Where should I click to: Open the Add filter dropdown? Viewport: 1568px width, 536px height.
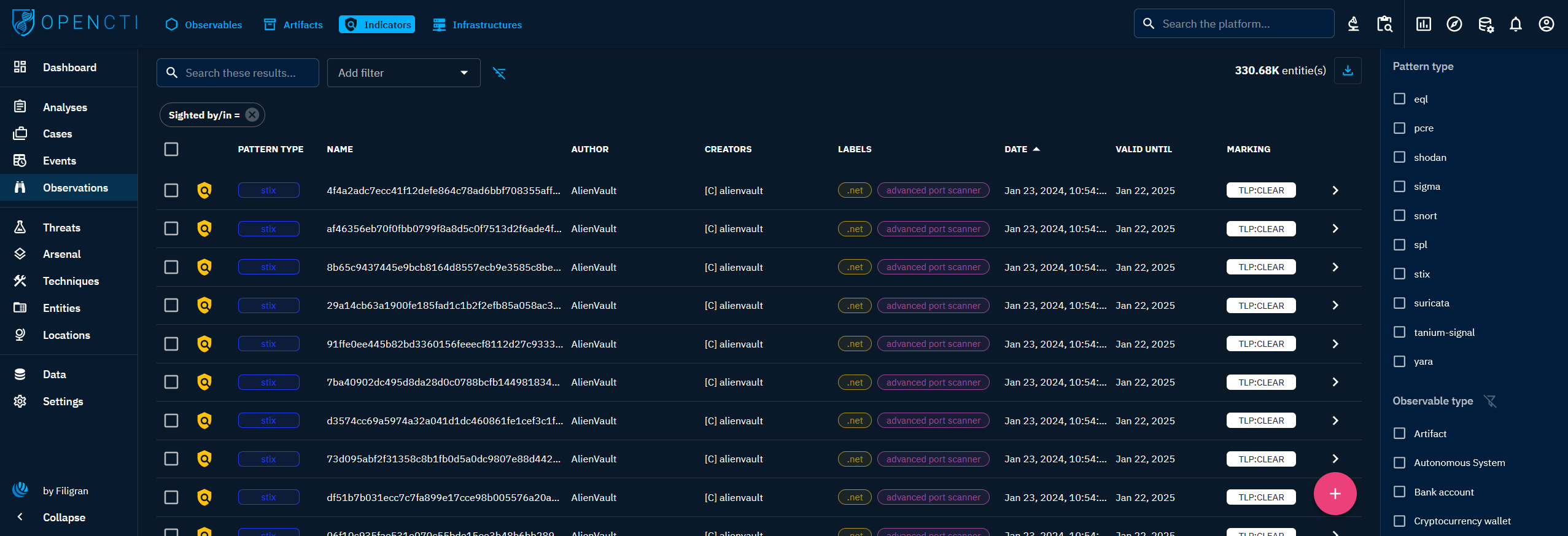[x=403, y=73]
